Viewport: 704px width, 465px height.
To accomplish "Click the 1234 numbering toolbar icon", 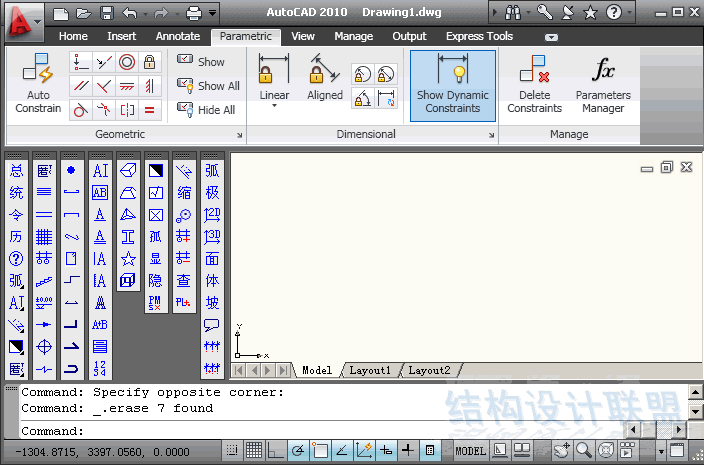I will coord(100,368).
